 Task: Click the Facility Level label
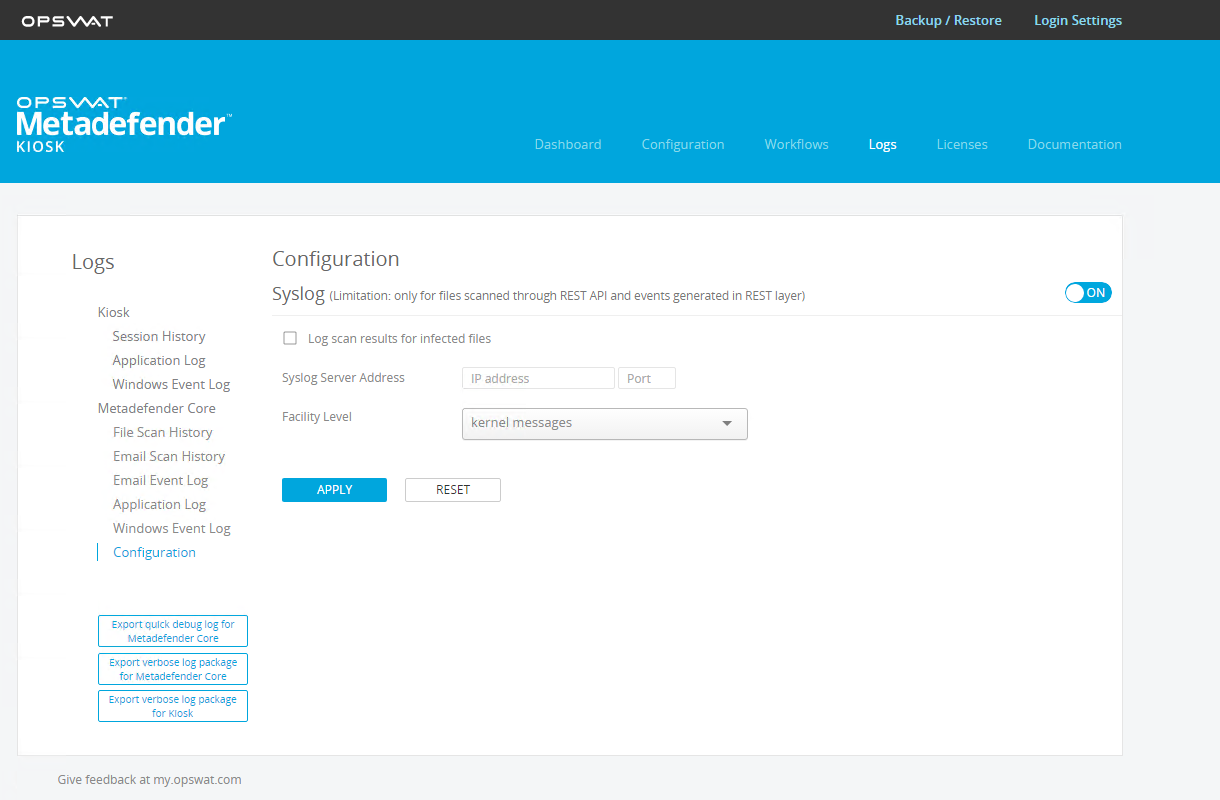317,416
